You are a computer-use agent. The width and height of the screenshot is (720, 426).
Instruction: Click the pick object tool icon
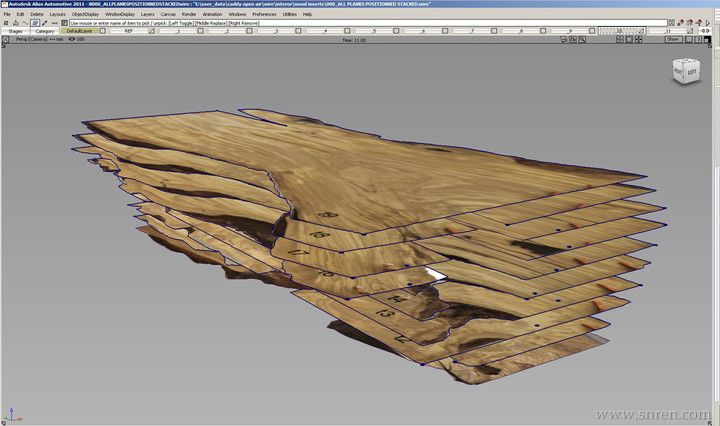pos(16,23)
